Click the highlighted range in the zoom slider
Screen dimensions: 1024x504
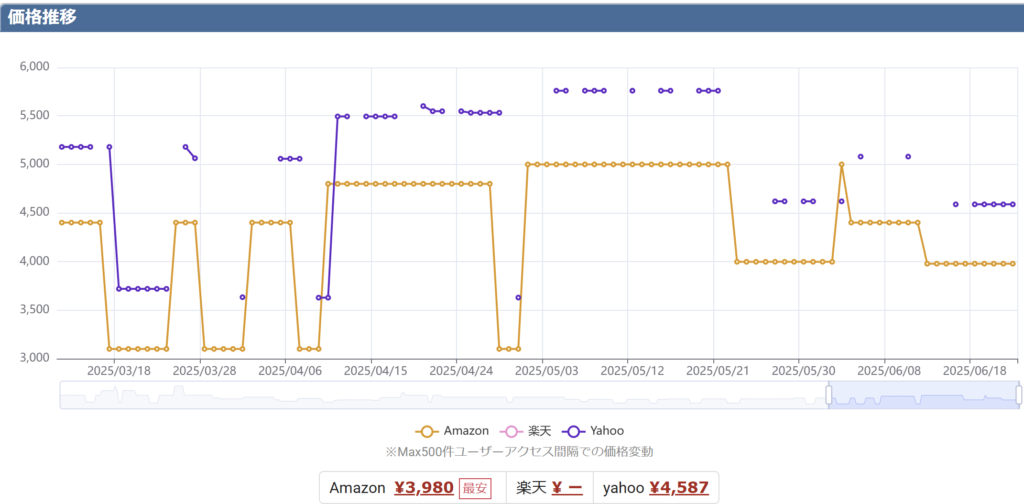[923, 395]
